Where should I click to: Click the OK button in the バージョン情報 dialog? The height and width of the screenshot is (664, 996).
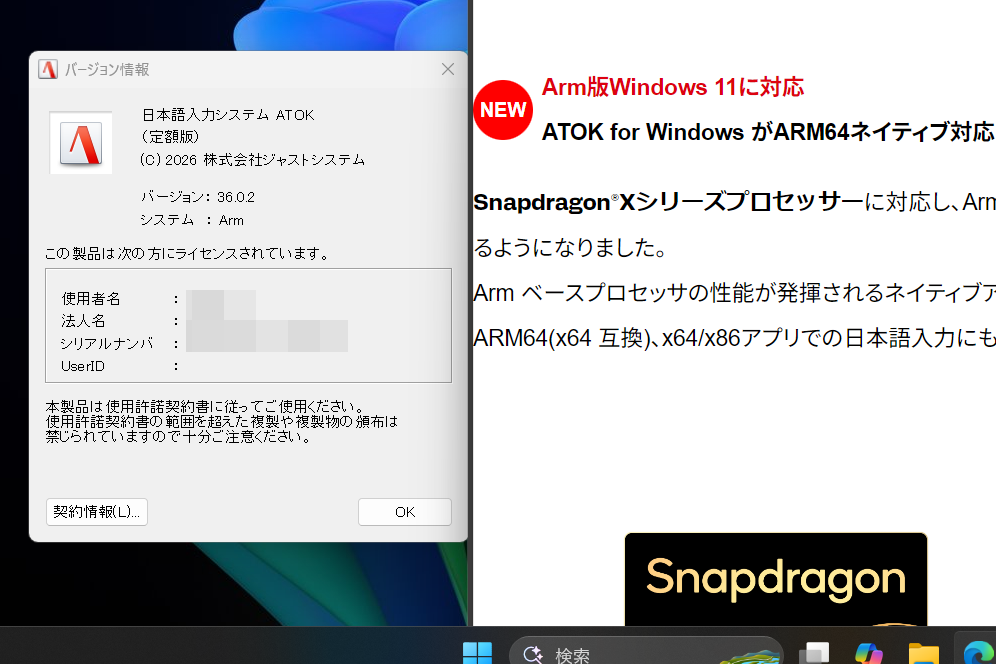pyautogui.click(x=405, y=512)
